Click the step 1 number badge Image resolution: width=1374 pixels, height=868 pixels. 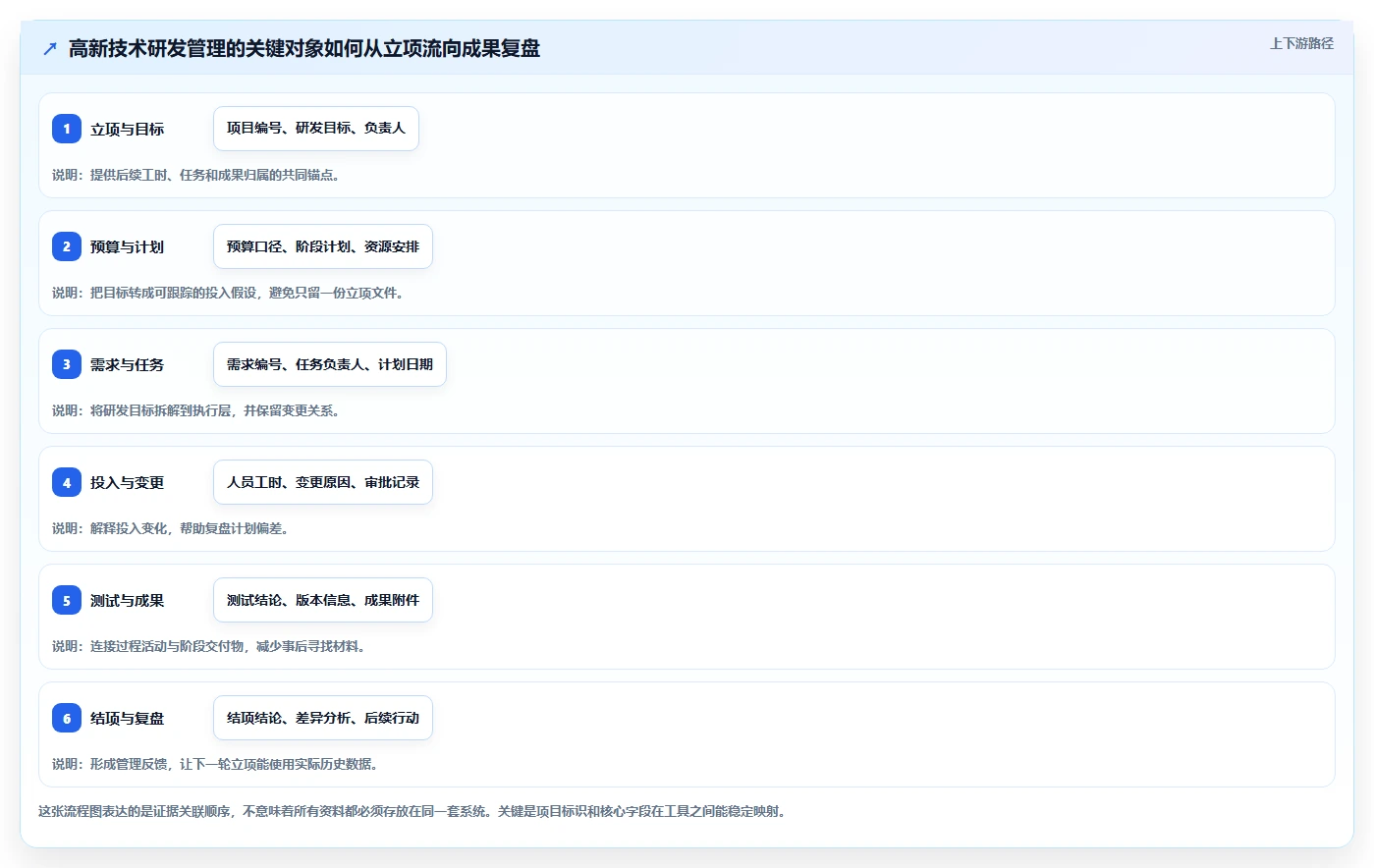point(67,129)
